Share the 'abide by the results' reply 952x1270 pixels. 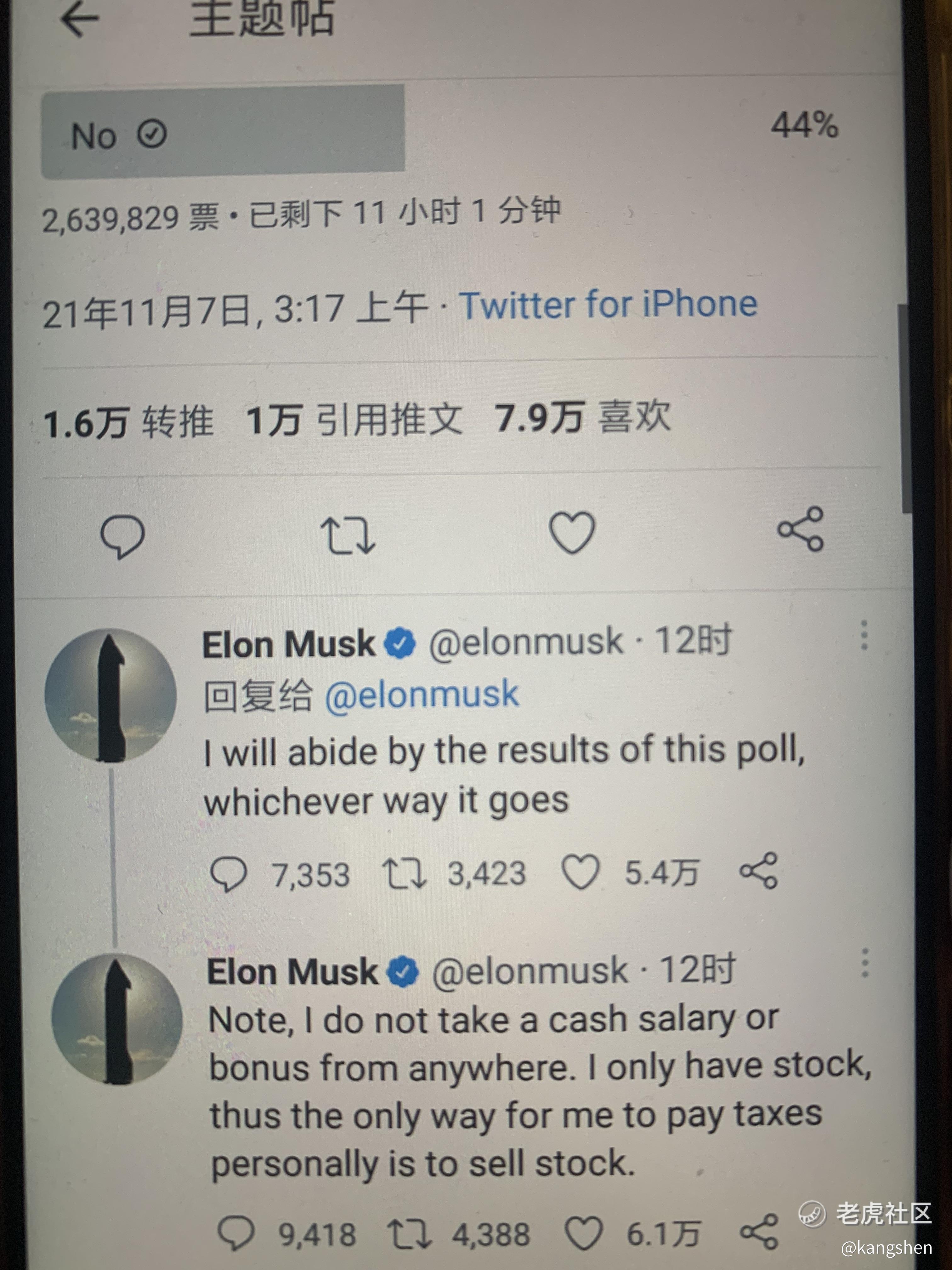click(x=759, y=871)
